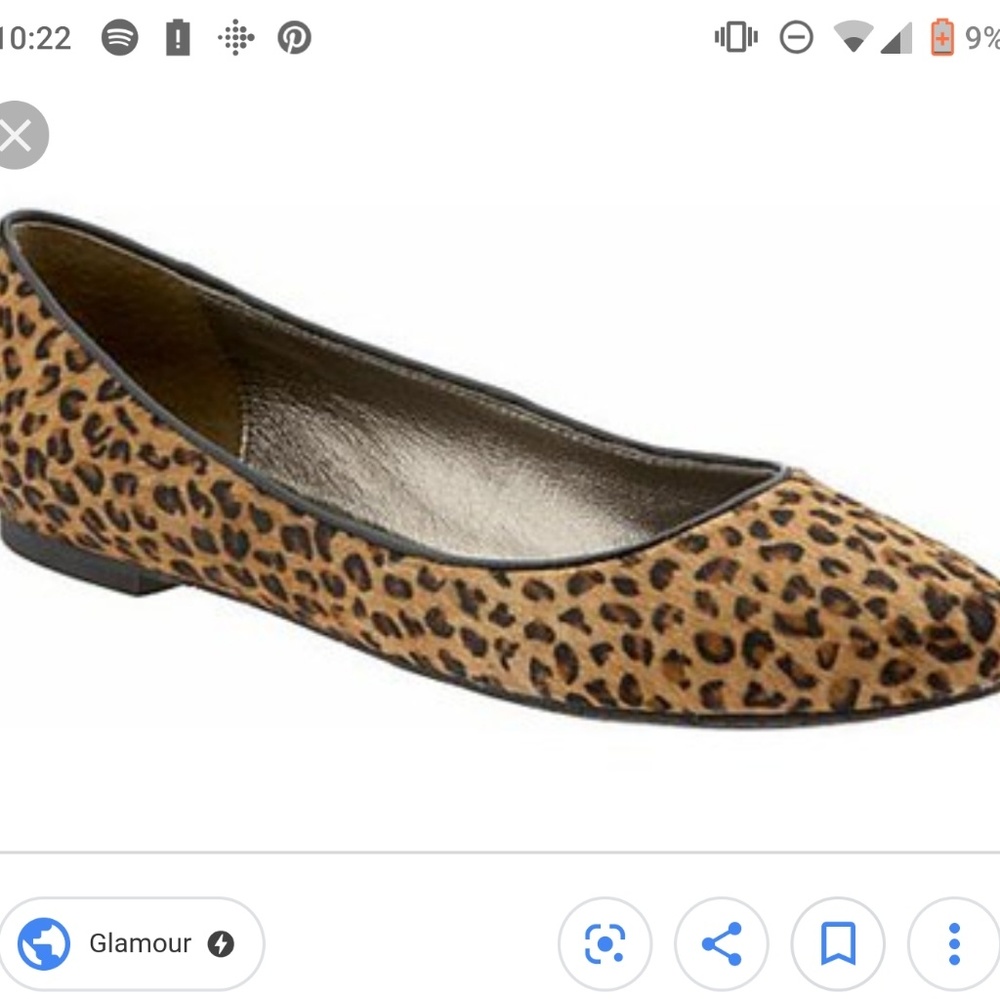Tap the battery warning notification icon
The height and width of the screenshot is (999, 1000).
coord(178,38)
